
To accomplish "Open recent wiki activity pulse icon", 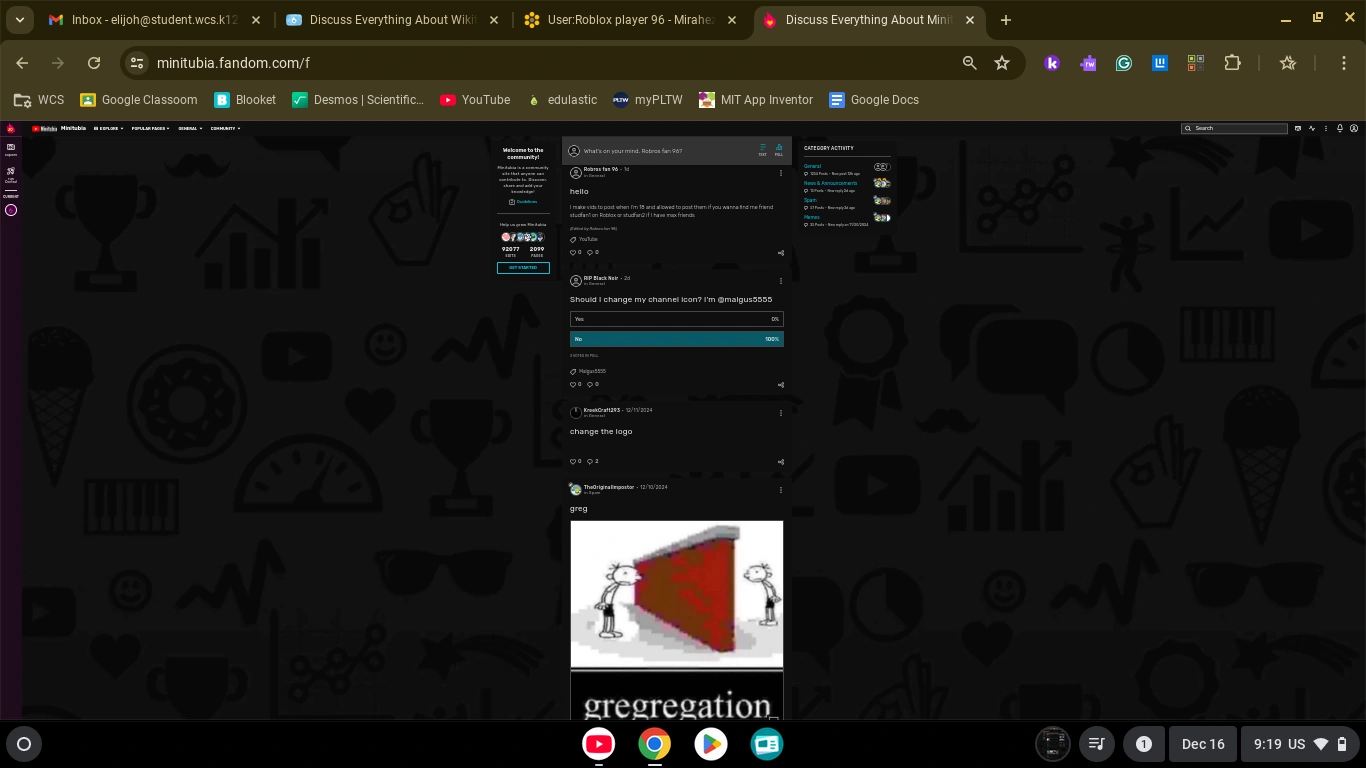I will point(1312,128).
